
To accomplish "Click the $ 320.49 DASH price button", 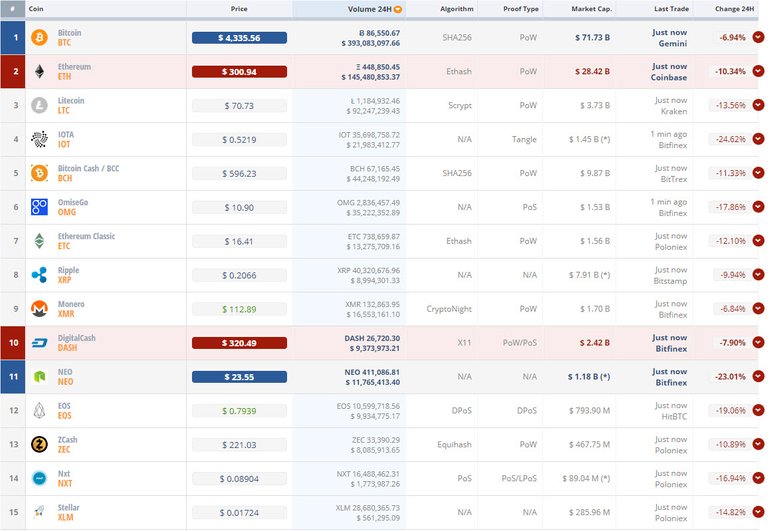I will [x=239, y=343].
